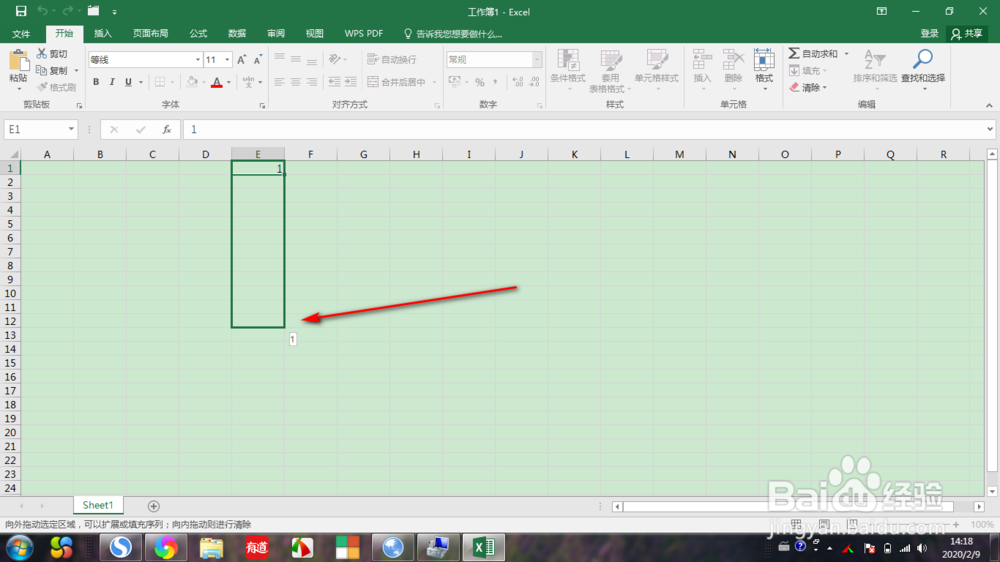Click the Cut scissors command
This screenshot has height=562, width=1000.
pyautogui.click(x=52, y=54)
